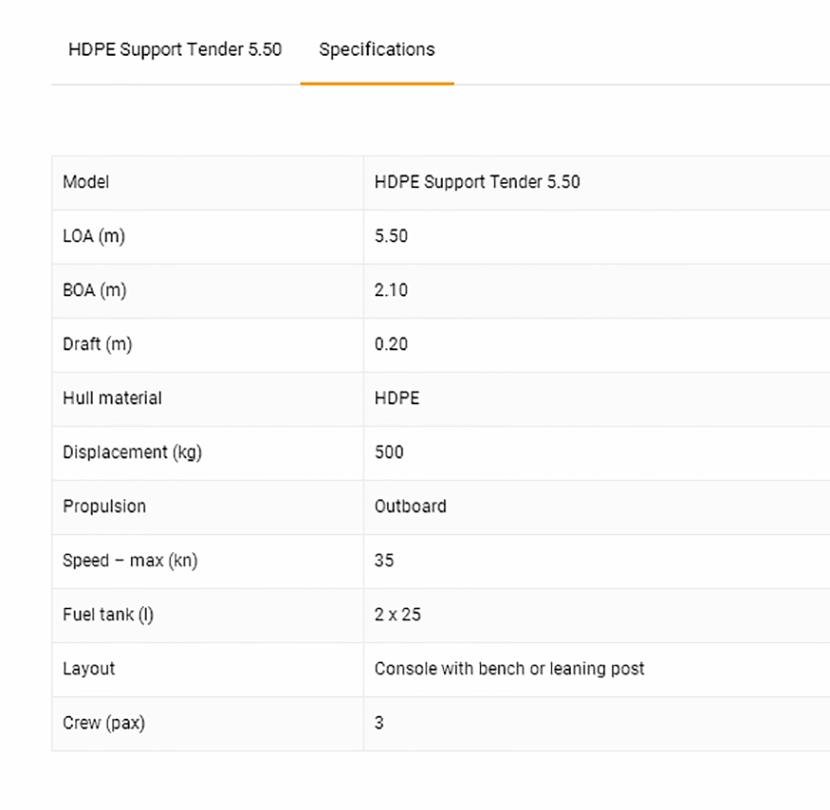Screen dimensions: 830x810
Task: Select the HDPE hull material value
Action: tap(397, 398)
